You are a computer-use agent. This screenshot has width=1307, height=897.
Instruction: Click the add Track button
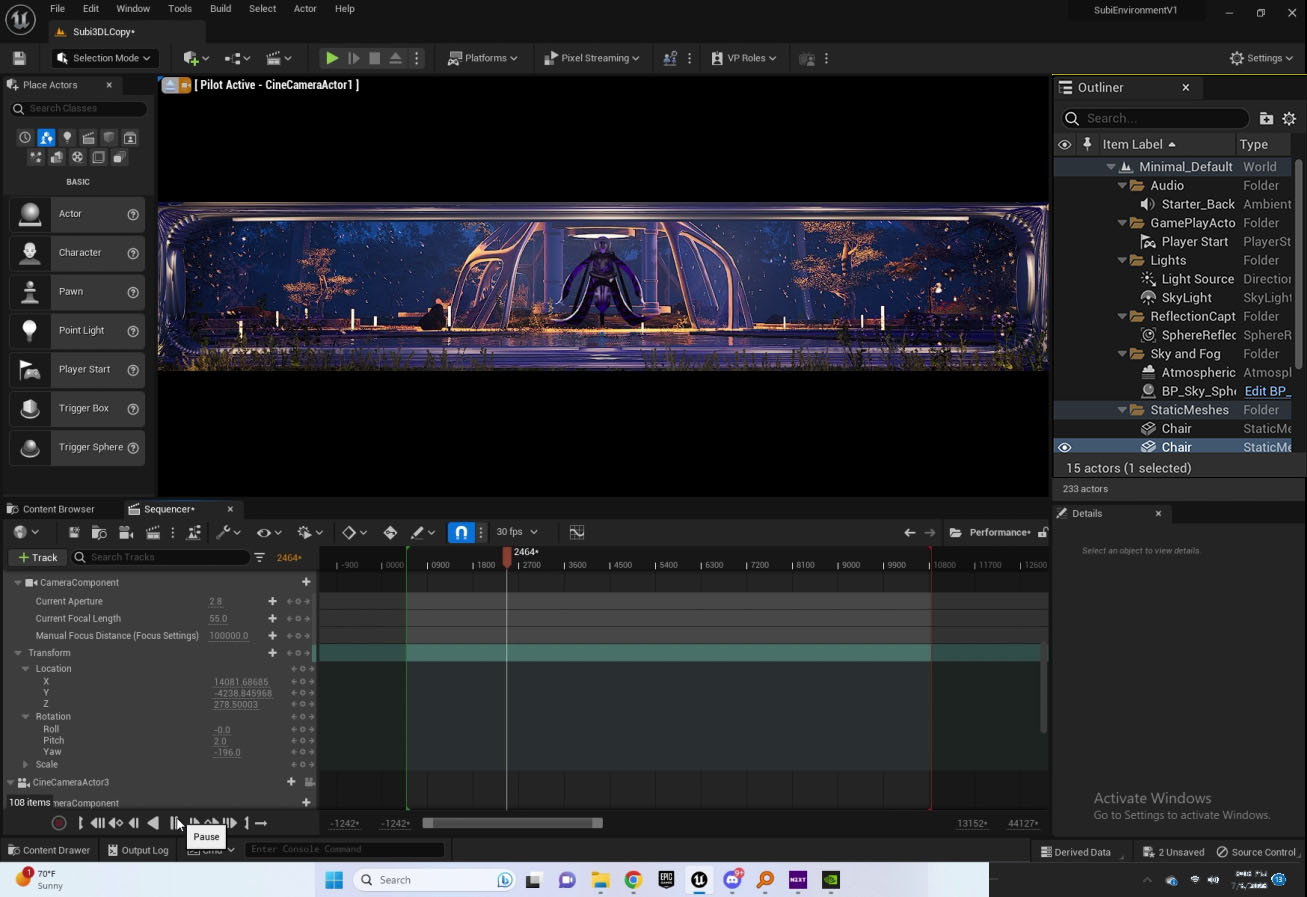37,557
